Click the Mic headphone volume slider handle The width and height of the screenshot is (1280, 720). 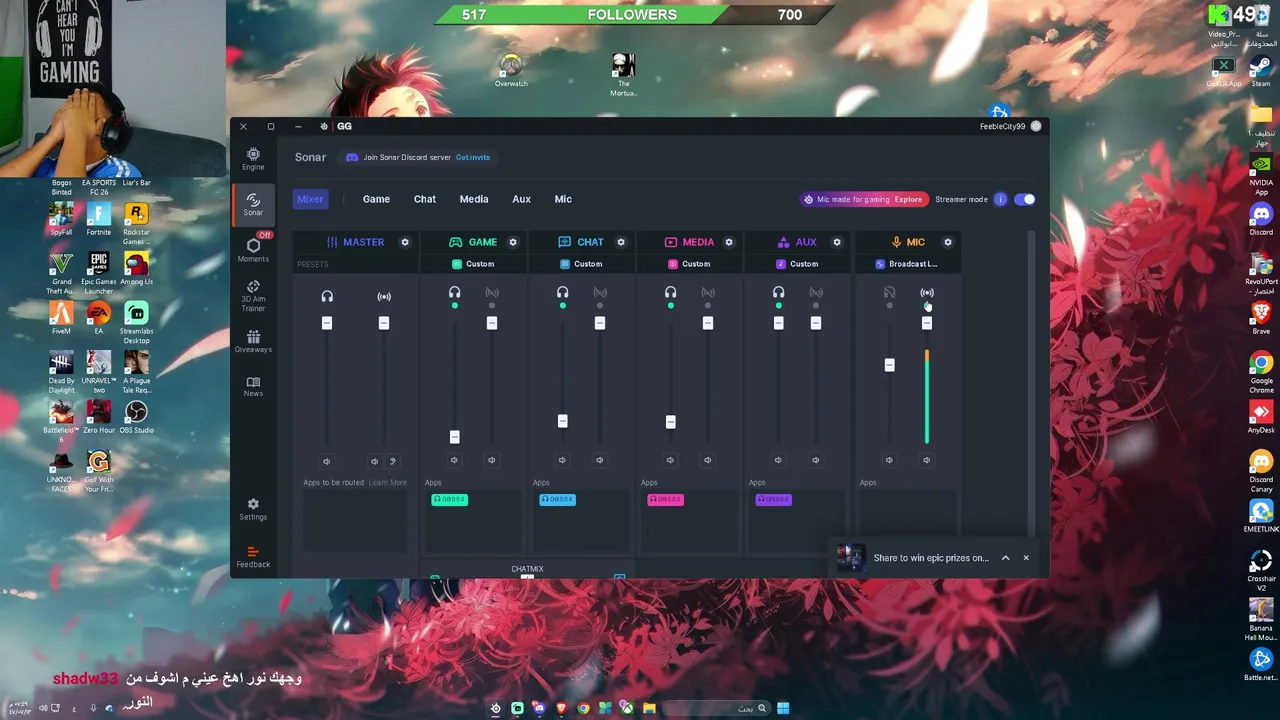click(889, 365)
